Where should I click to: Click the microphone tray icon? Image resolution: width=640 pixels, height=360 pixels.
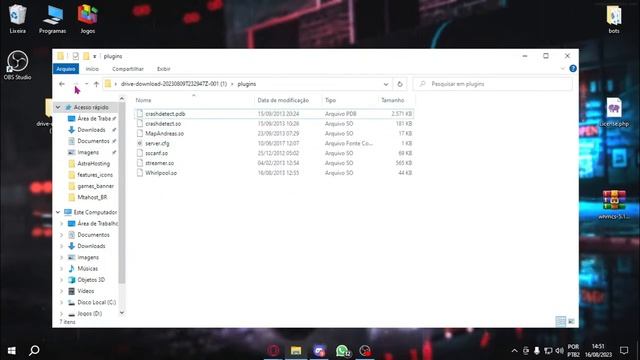tap(537, 351)
